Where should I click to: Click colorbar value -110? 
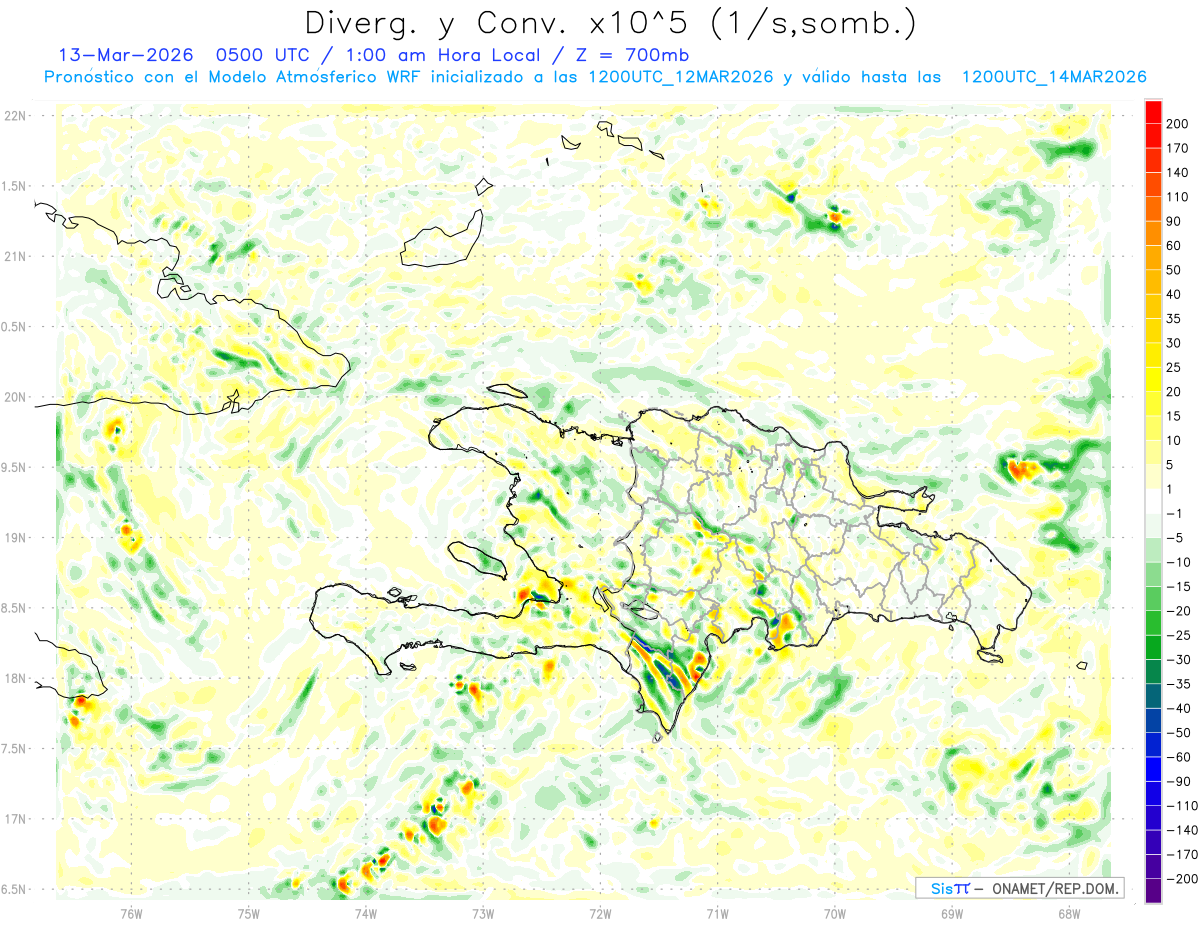tap(1181, 806)
